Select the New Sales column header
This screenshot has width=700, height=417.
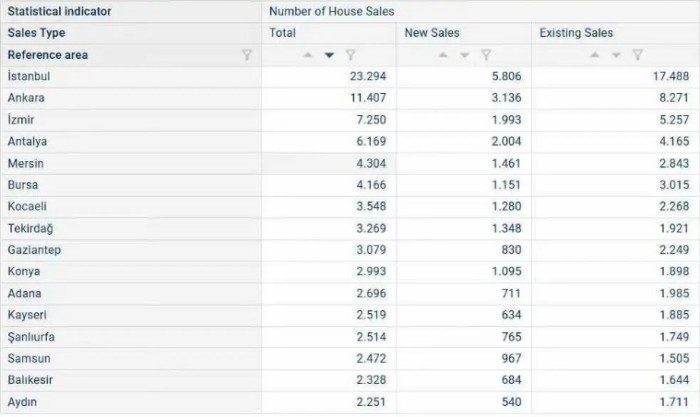coord(432,33)
